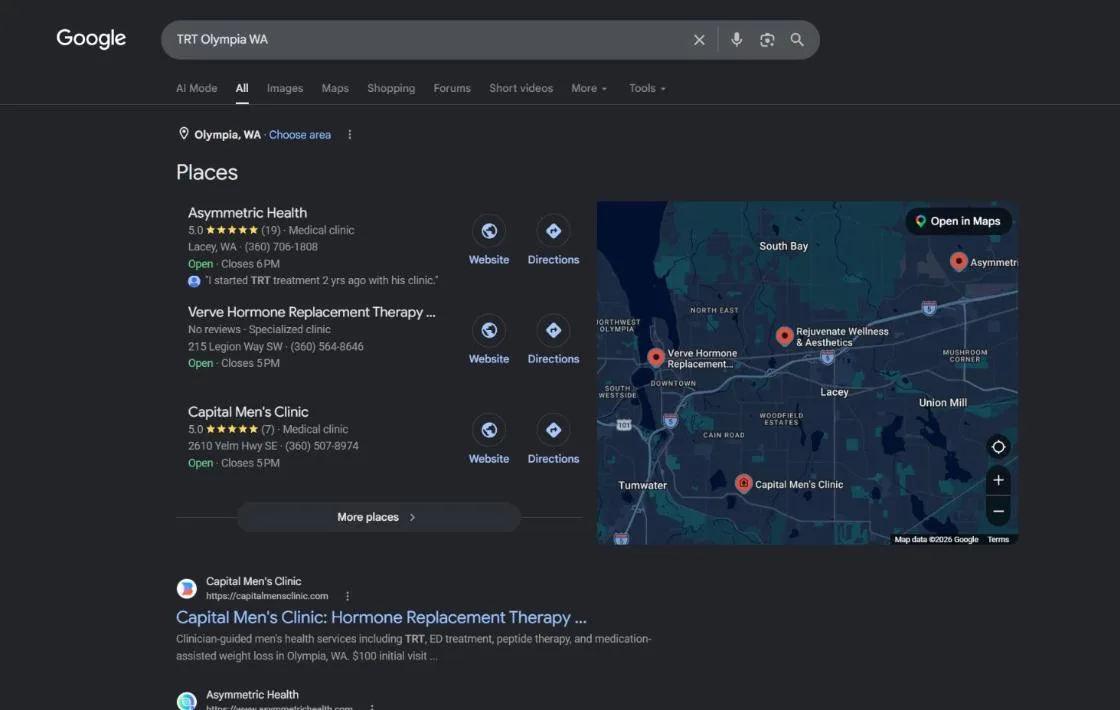
Task: Click address 2610 Yelm Hwy SE
Action: pyautogui.click(x=233, y=446)
